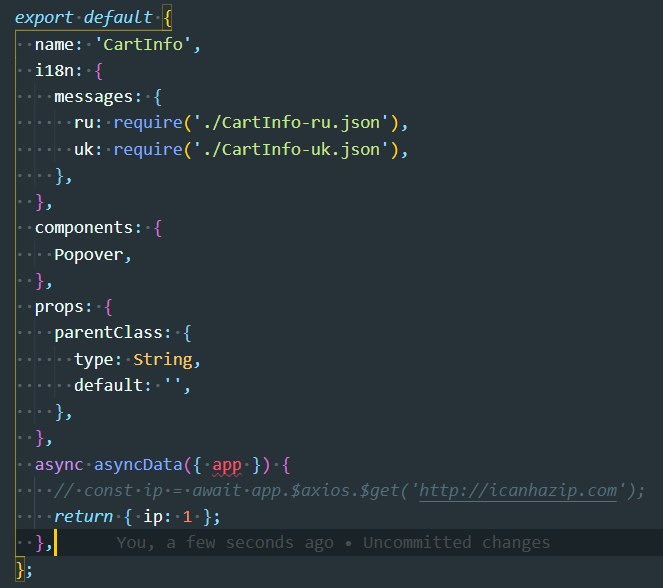Open the http://icanhazip.com link in the comment
Screen dimensions: 663x588
point(518,490)
